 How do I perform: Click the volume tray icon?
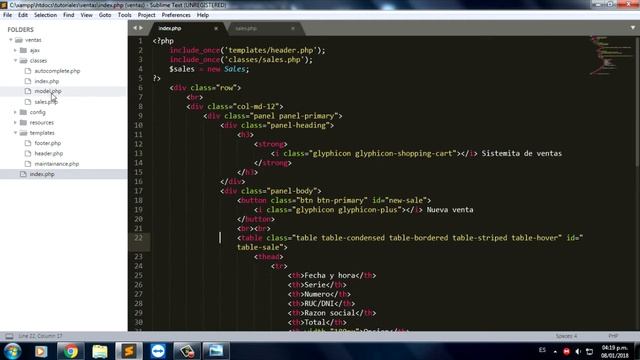(x=578, y=351)
